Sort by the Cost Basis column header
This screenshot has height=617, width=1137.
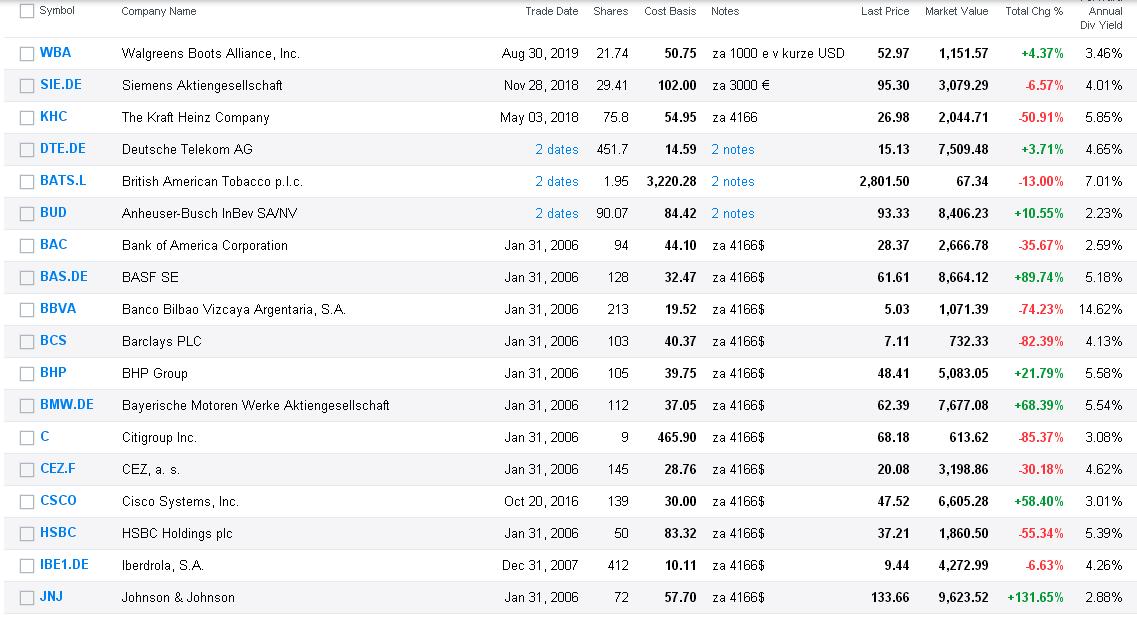670,11
